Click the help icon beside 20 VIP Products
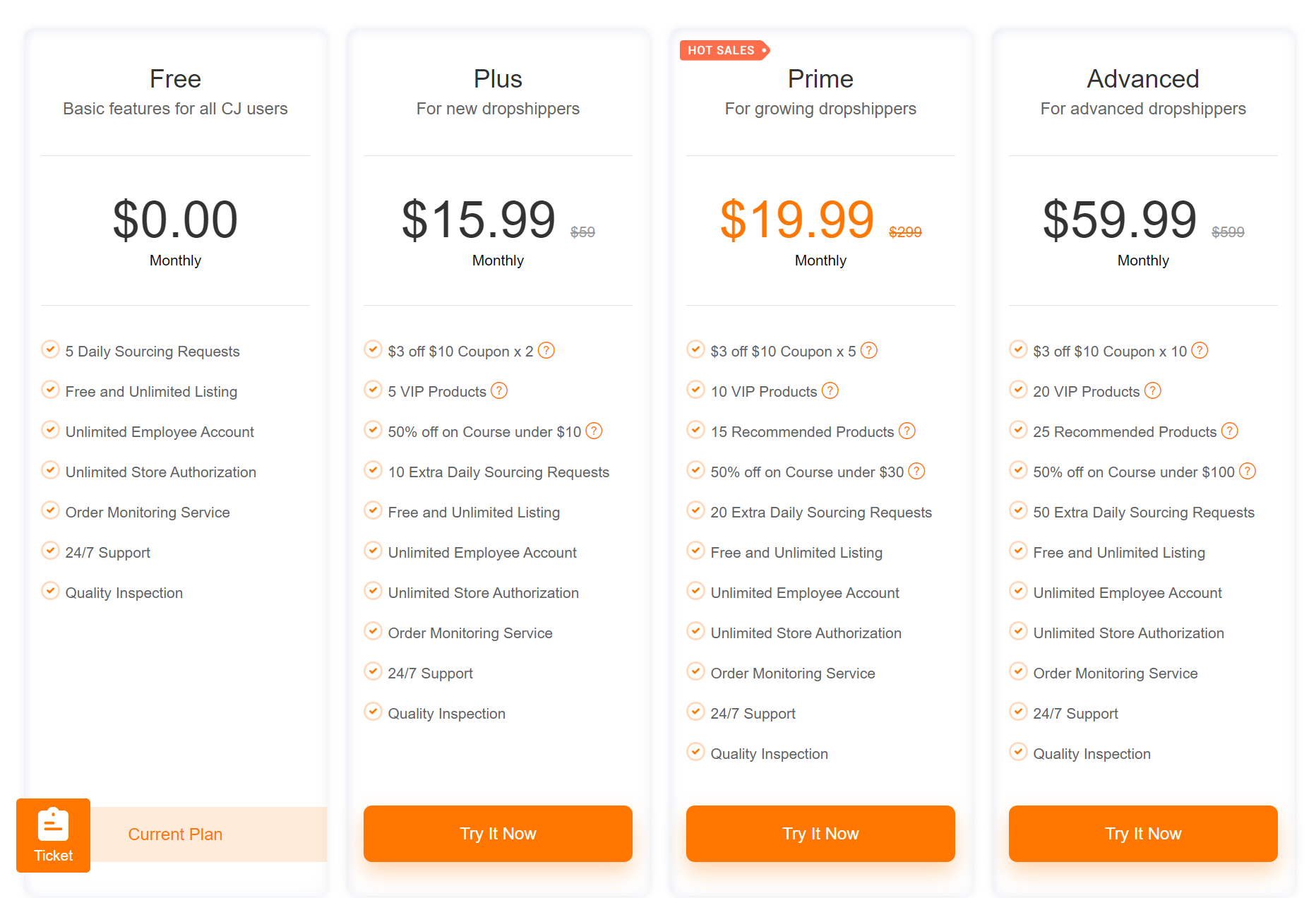 (1153, 390)
